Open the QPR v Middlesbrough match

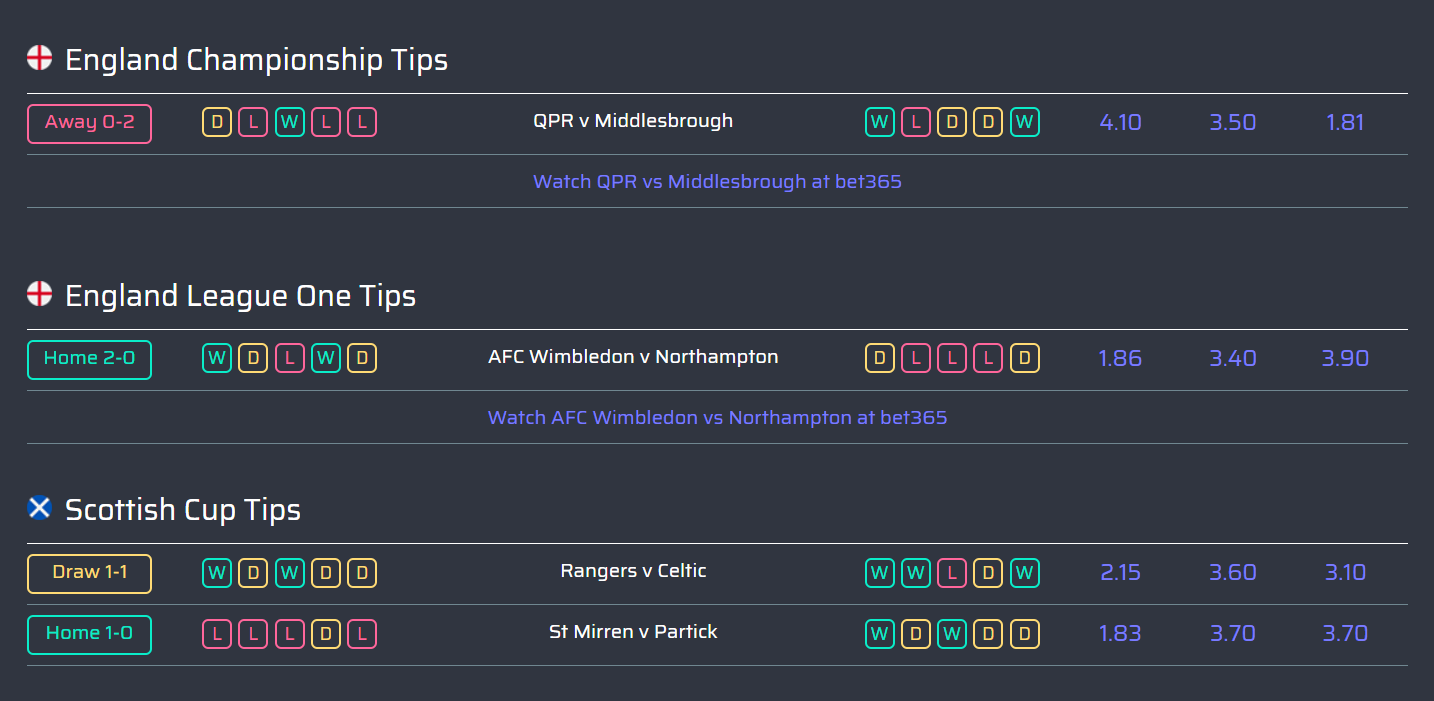pyautogui.click(x=633, y=121)
